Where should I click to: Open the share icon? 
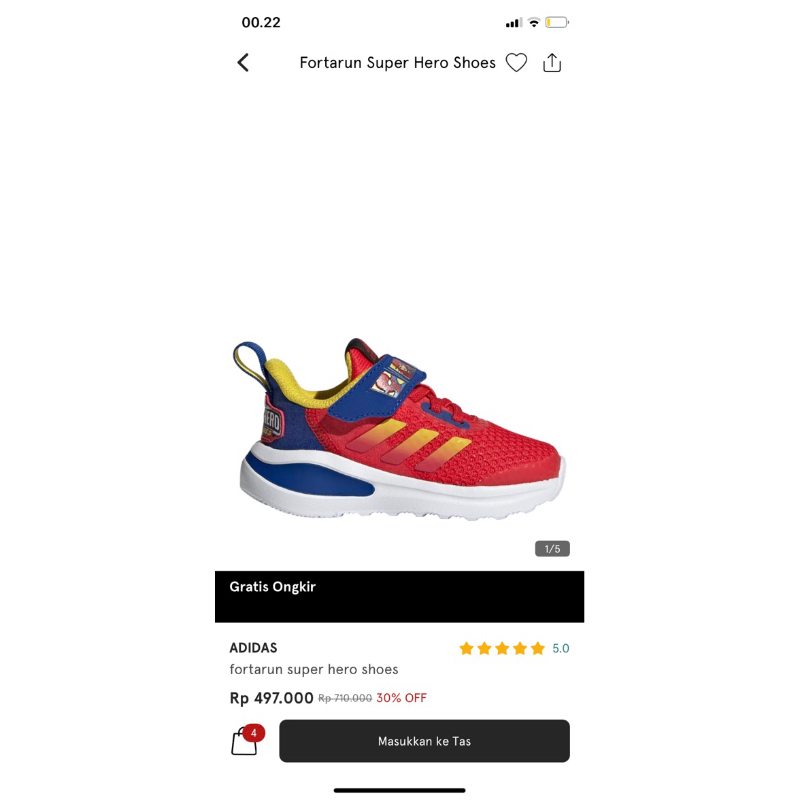tap(552, 63)
